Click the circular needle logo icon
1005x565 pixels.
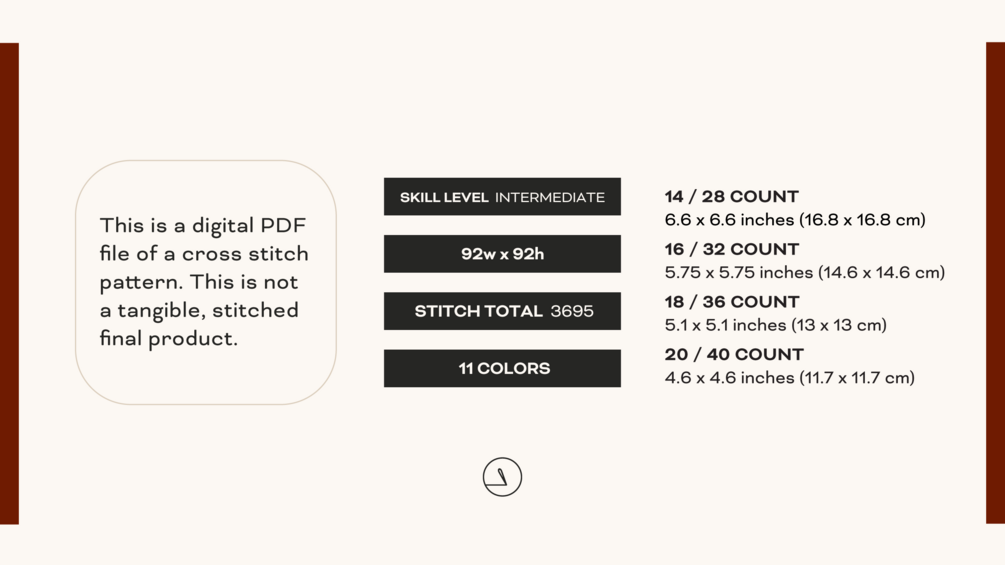[502, 477]
